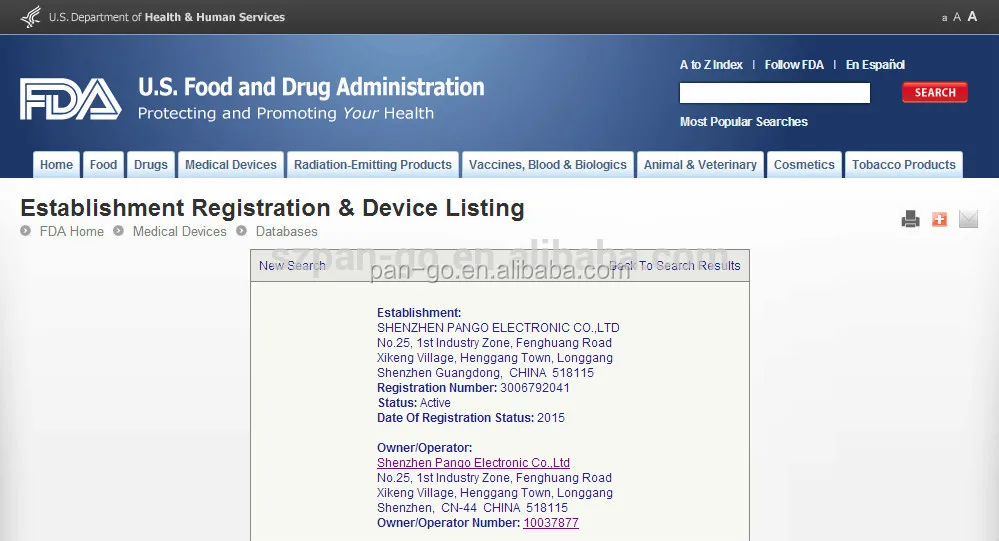Click bullet icon beside Medical Devices breadcrumb
999x541 pixels.
(119, 231)
